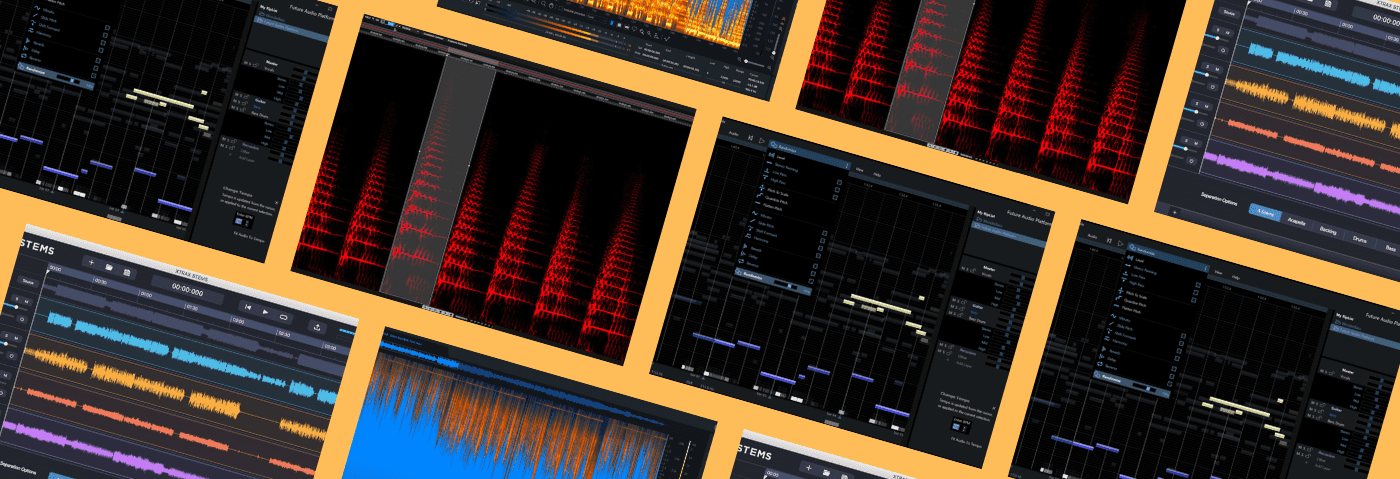
Task: Click the Bass Drum track in the center window mixer
Action: 976,321
